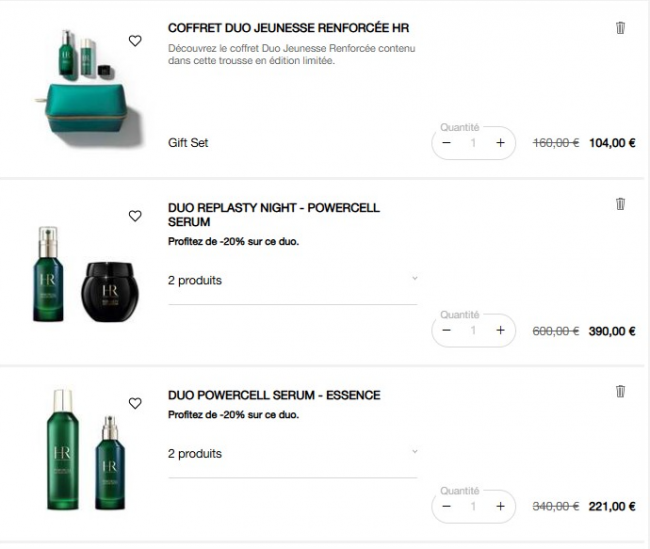Click minus for Duo Powercell Serum - Essence quantity
The image size is (650, 549).
[x=446, y=506]
